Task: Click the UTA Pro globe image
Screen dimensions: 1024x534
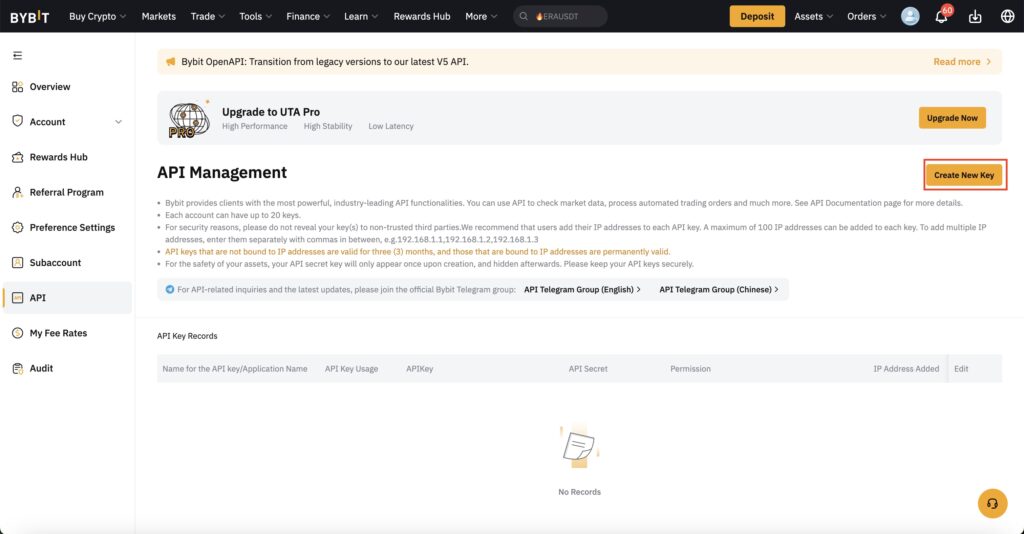Action: 189,119
